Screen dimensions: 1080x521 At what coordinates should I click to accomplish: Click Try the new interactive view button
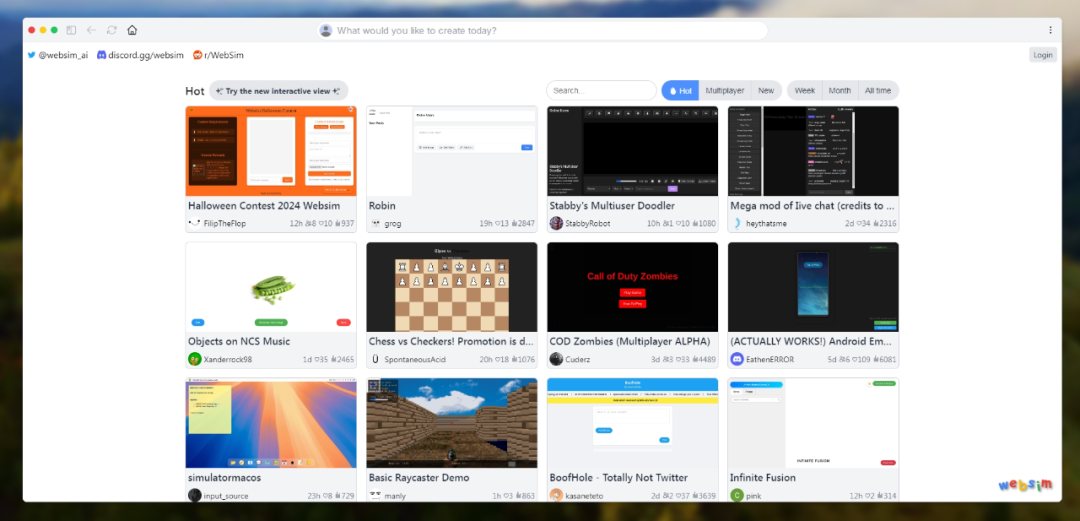[278, 91]
